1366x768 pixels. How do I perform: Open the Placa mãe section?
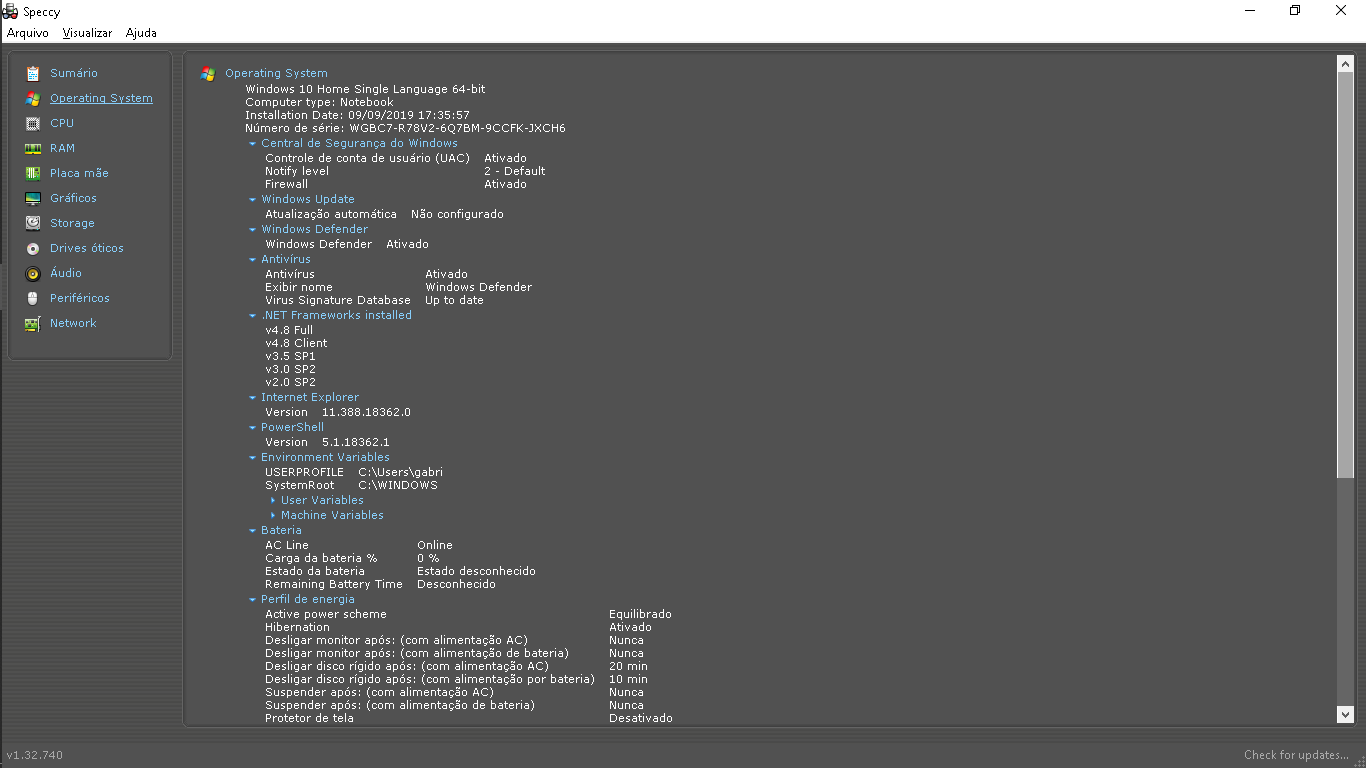point(79,173)
